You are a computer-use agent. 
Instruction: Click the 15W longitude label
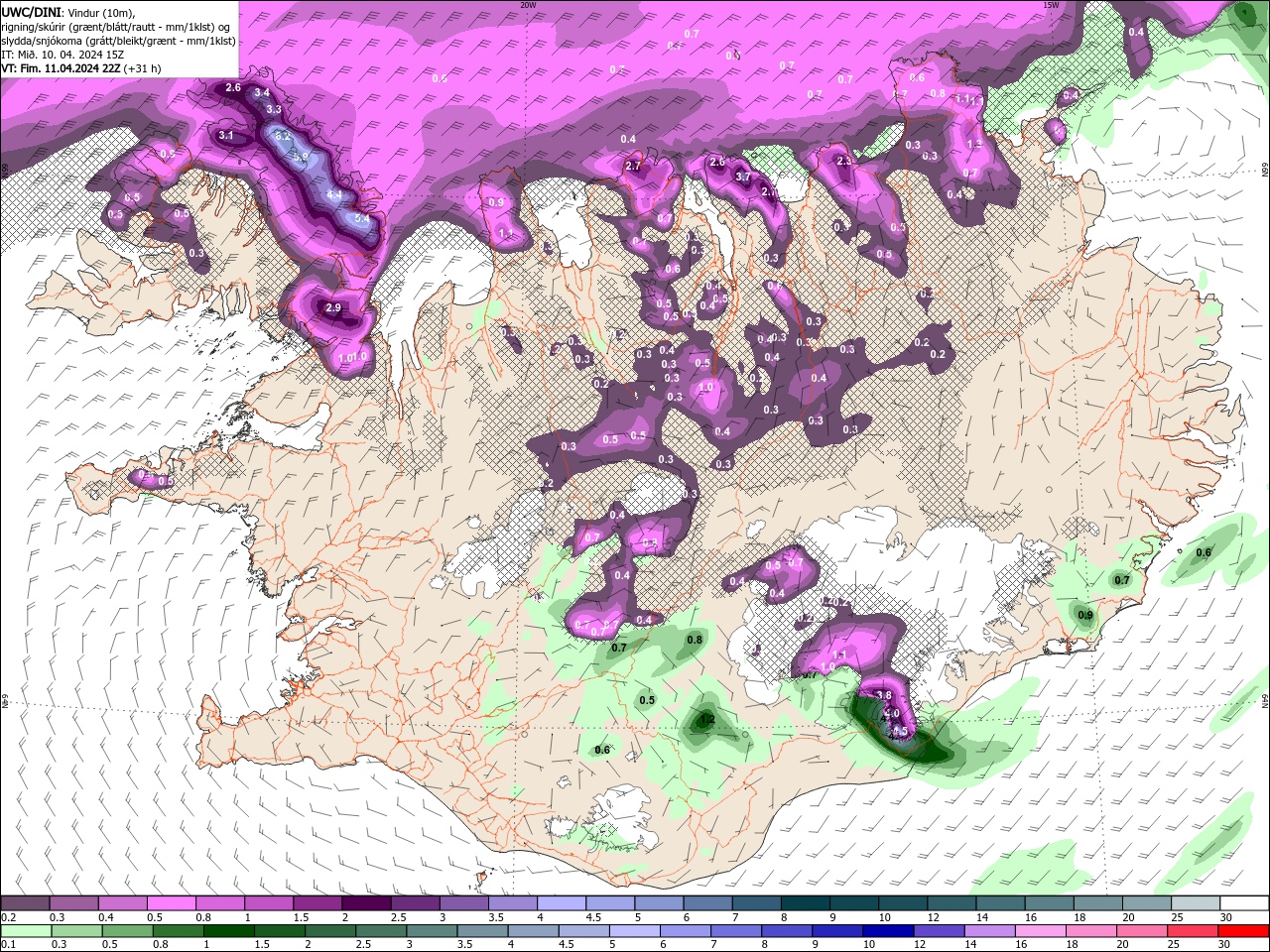pyautogui.click(x=1051, y=4)
